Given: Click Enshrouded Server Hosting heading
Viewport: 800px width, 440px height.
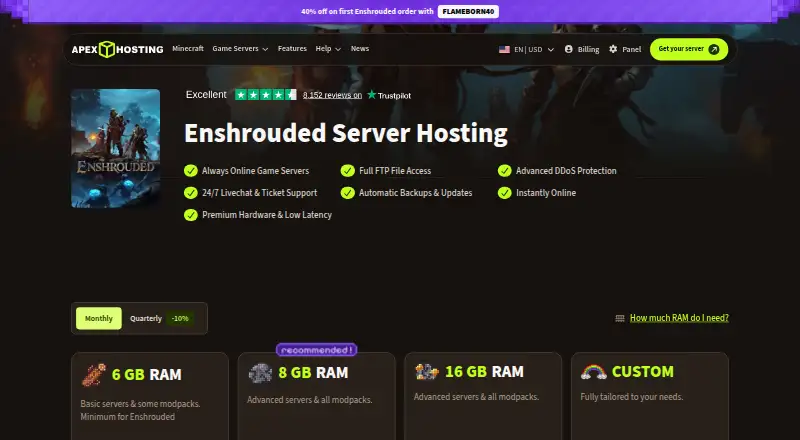Looking at the screenshot, I should [x=346, y=133].
